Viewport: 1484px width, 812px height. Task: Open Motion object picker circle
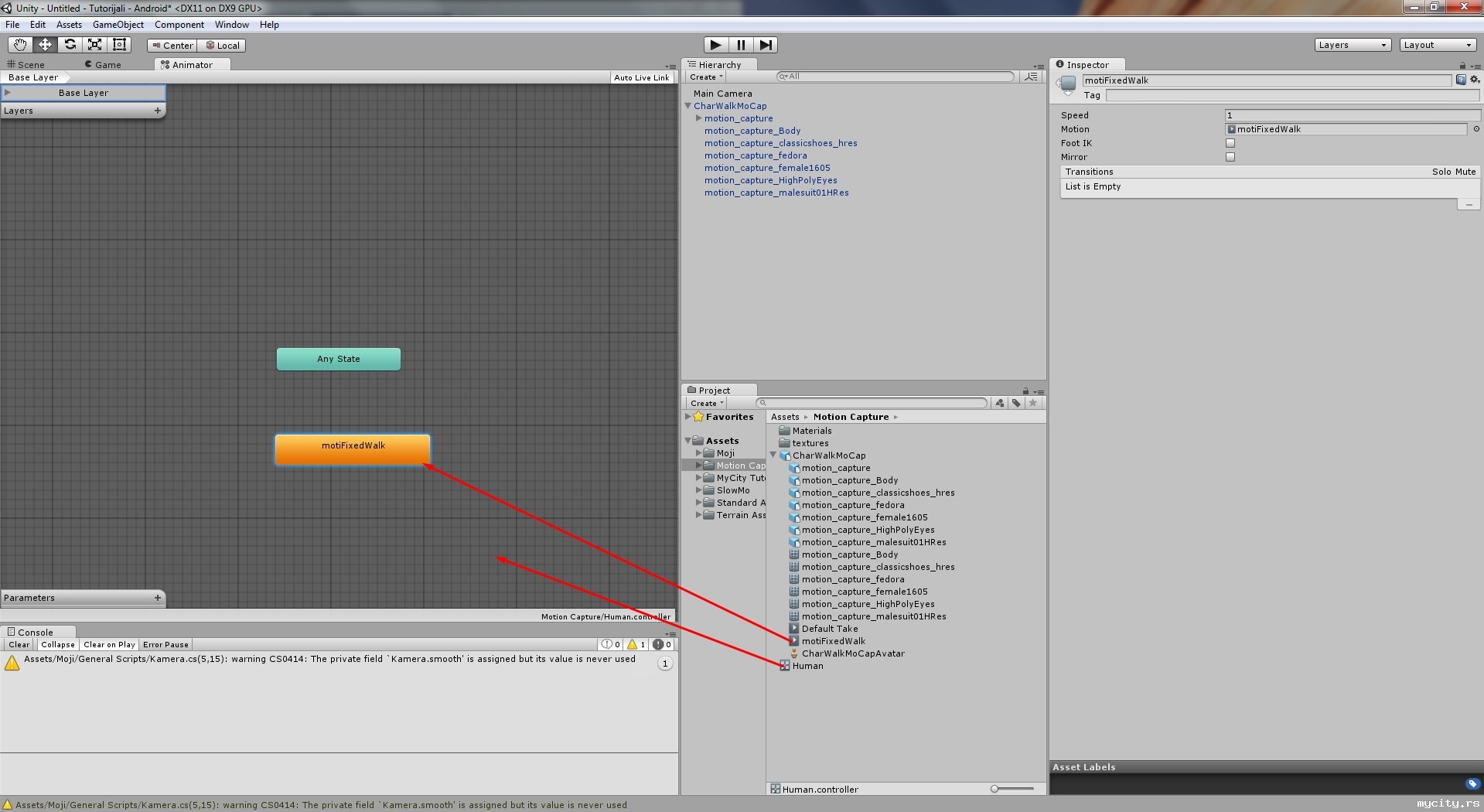point(1475,129)
